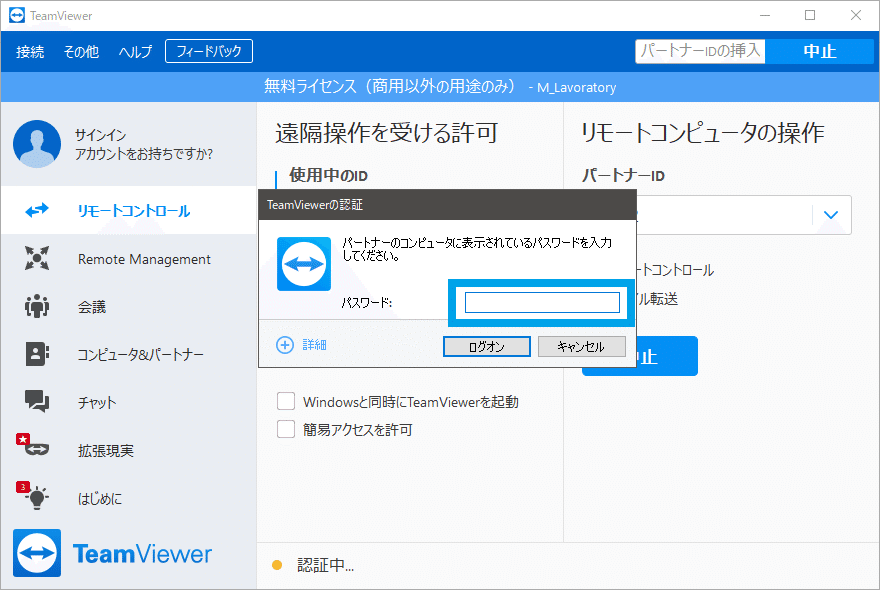Click the 中止 button in the top bar
Viewport: 880px width, 590px height.
[x=819, y=51]
